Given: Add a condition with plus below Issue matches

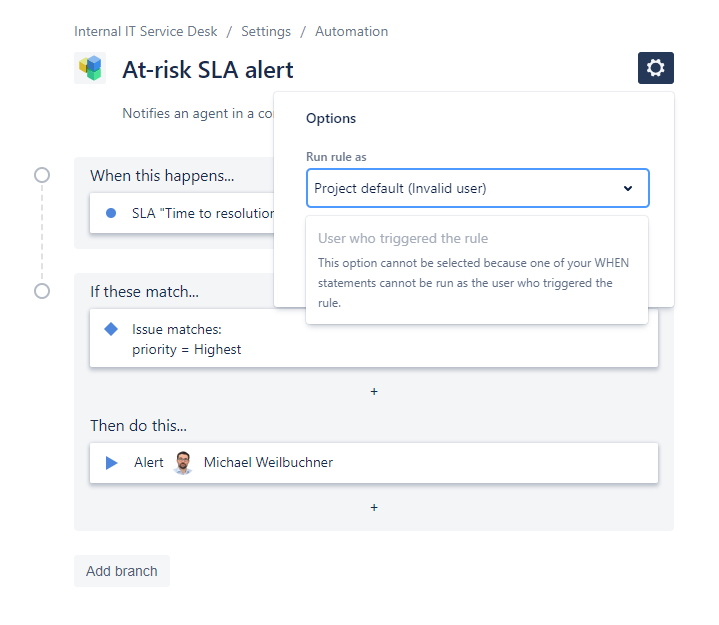Looking at the screenshot, I should (374, 392).
